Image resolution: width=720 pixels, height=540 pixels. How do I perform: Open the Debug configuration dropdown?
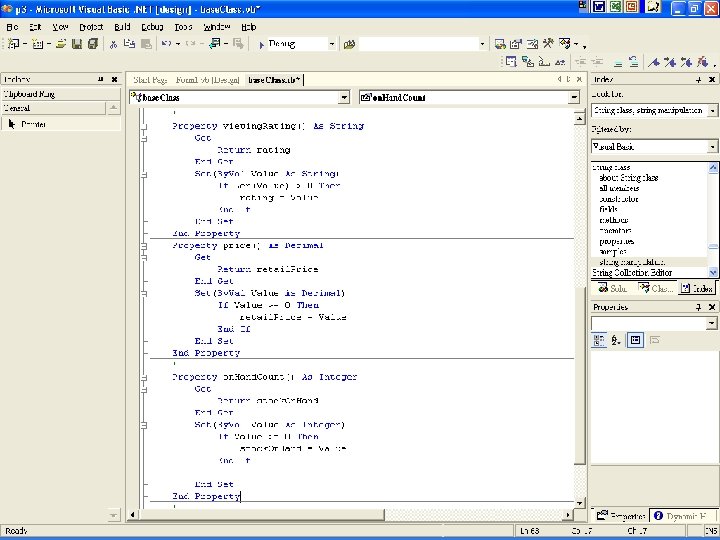[x=333, y=44]
